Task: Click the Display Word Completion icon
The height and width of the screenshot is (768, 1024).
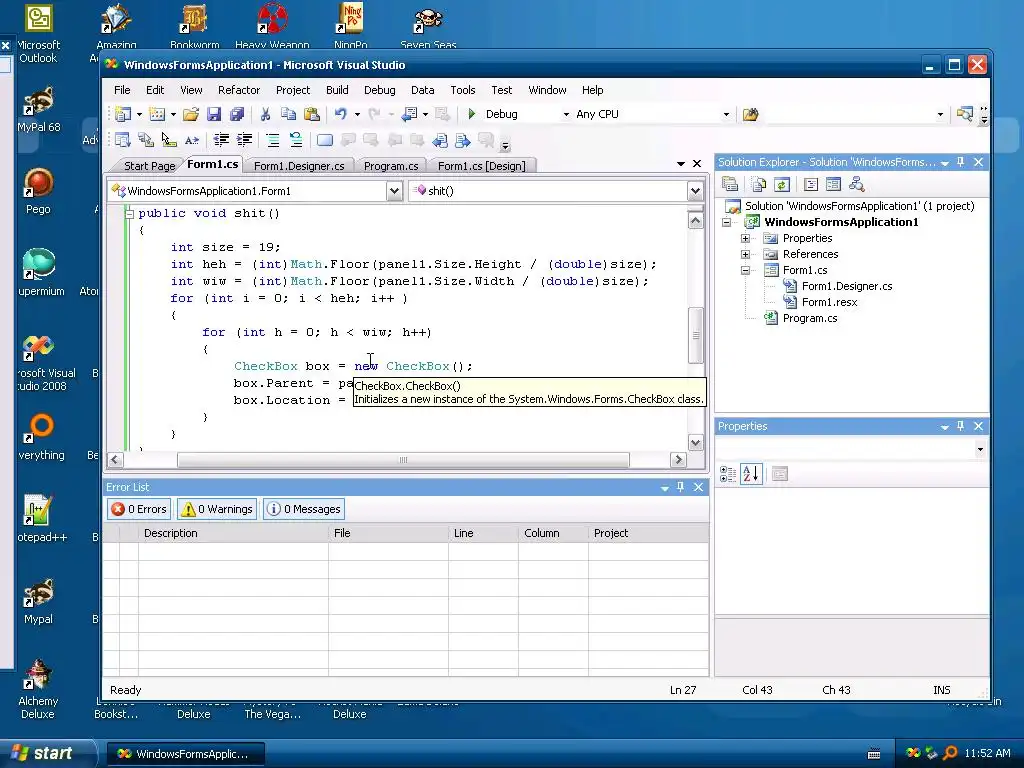Action: point(192,140)
